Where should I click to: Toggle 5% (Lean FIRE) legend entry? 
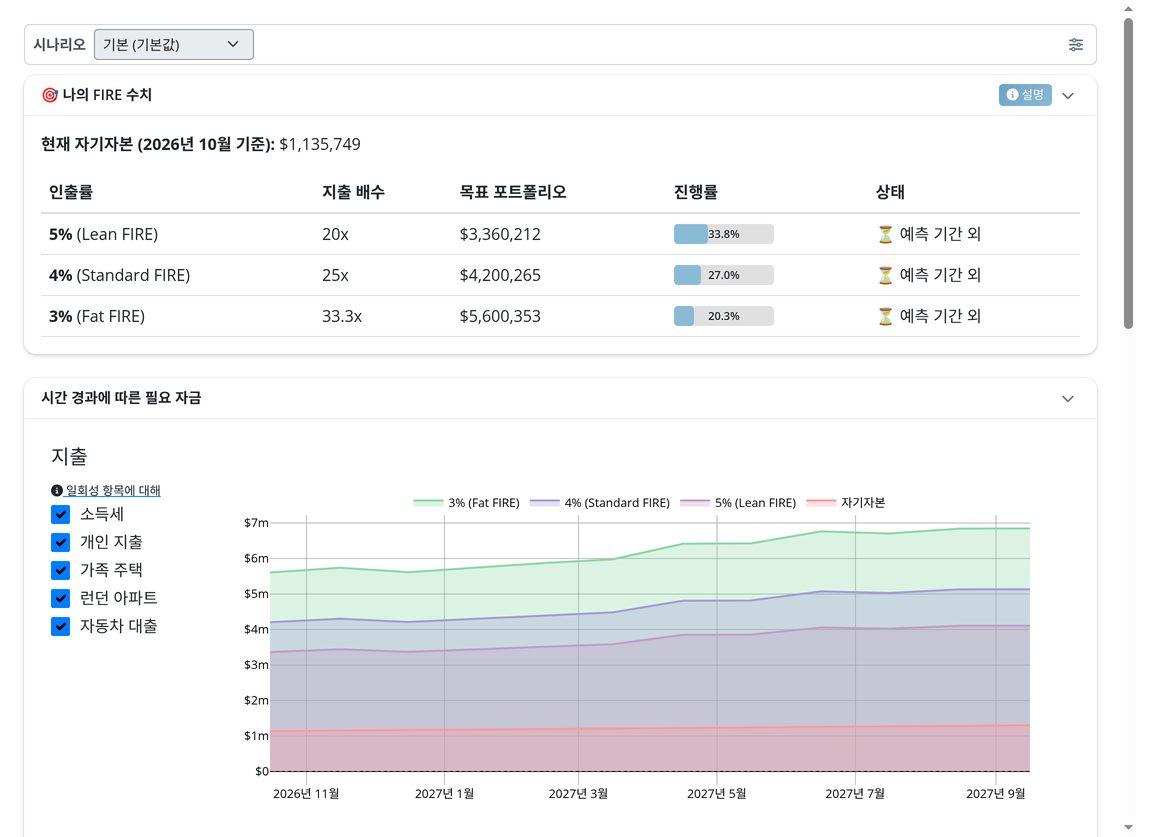tap(738, 502)
